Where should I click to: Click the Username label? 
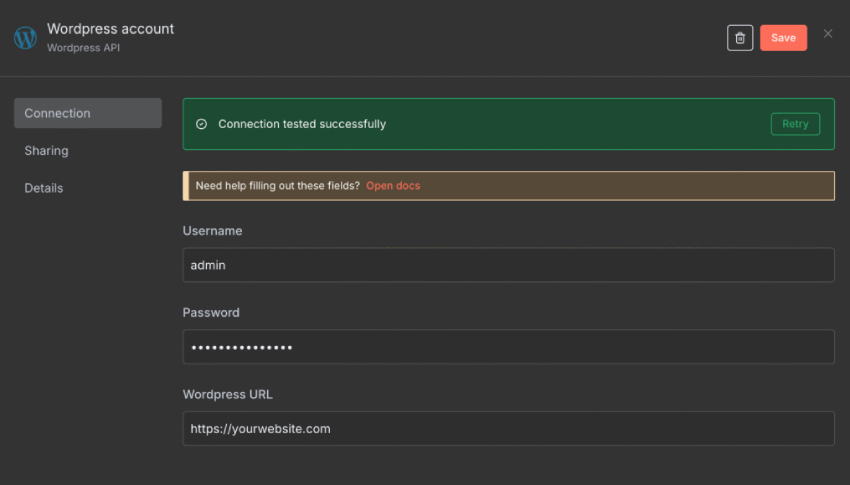tap(212, 231)
